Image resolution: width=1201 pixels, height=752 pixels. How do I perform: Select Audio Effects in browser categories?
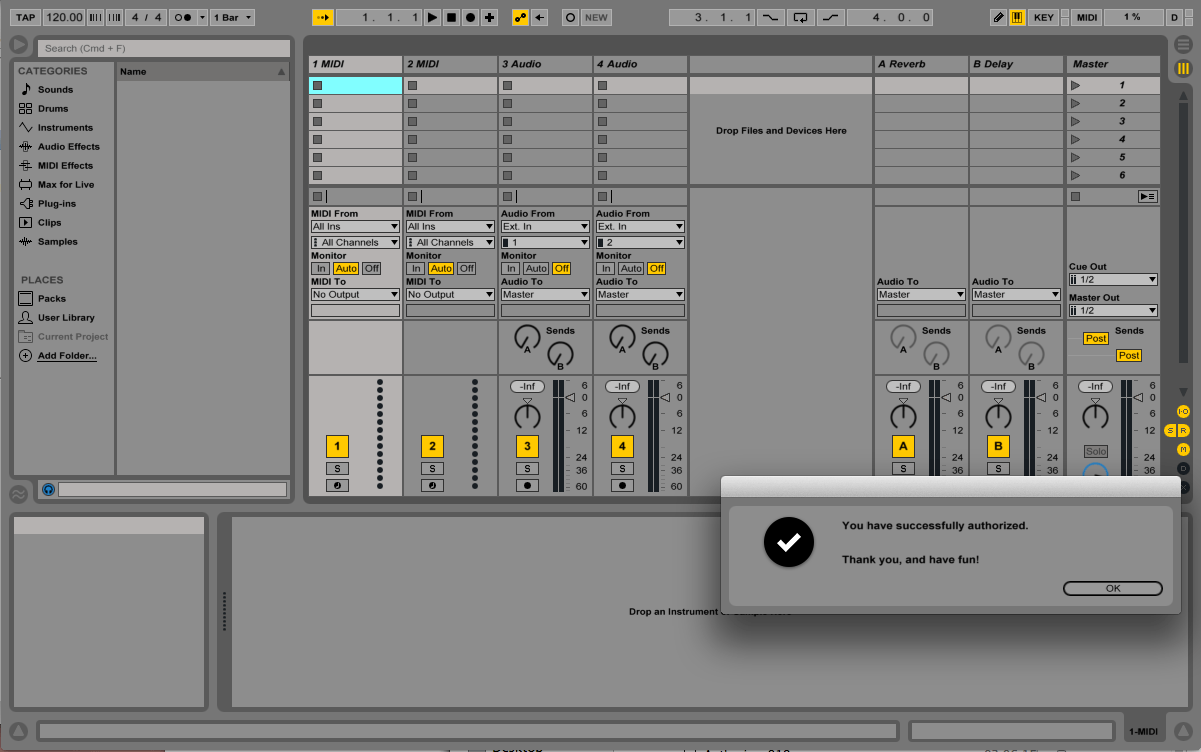(68, 146)
